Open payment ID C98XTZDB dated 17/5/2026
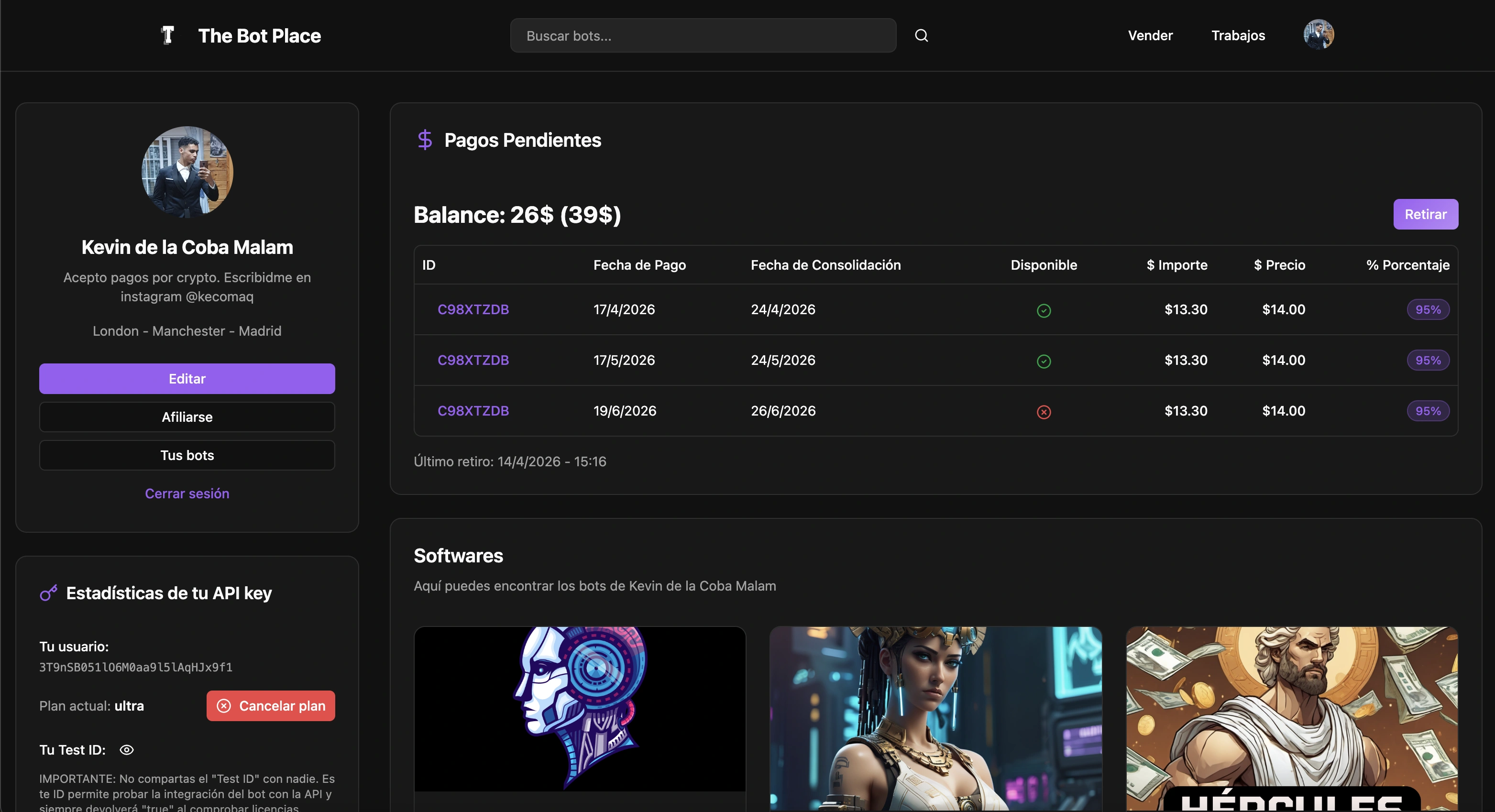The image size is (1495, 812). click(x=473, y=360)
